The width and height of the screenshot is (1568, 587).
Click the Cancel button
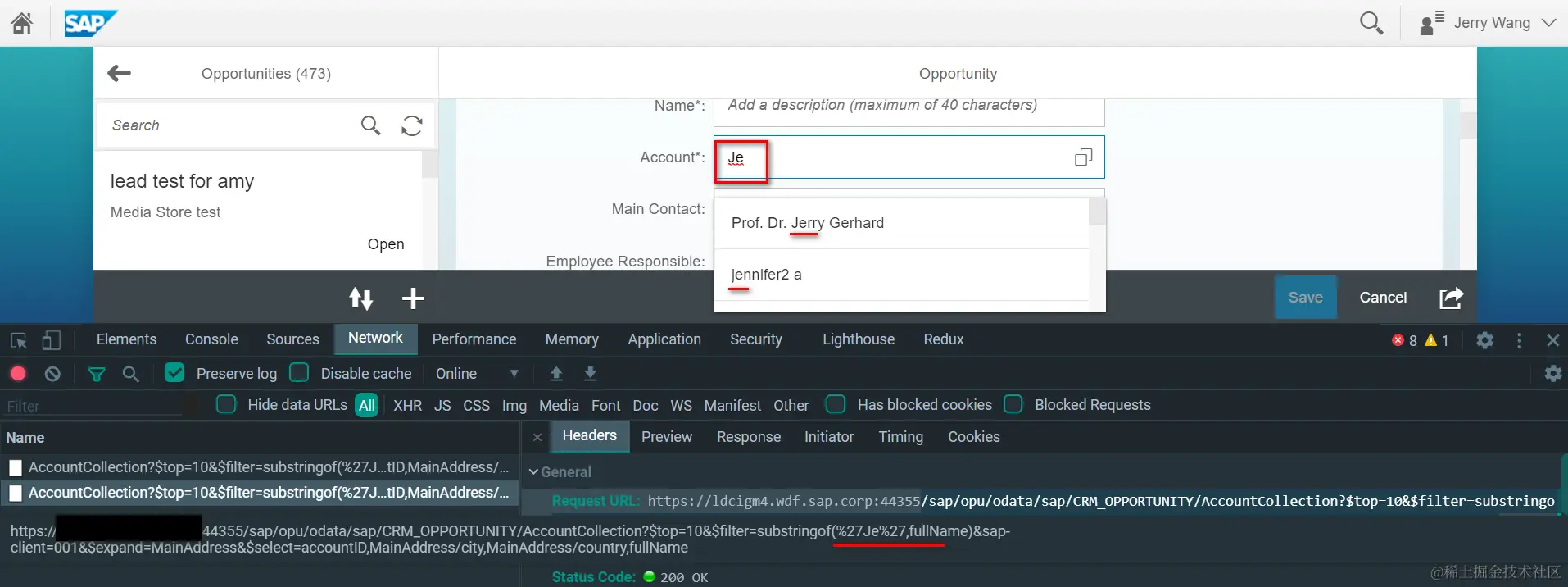coord(1383,298)
